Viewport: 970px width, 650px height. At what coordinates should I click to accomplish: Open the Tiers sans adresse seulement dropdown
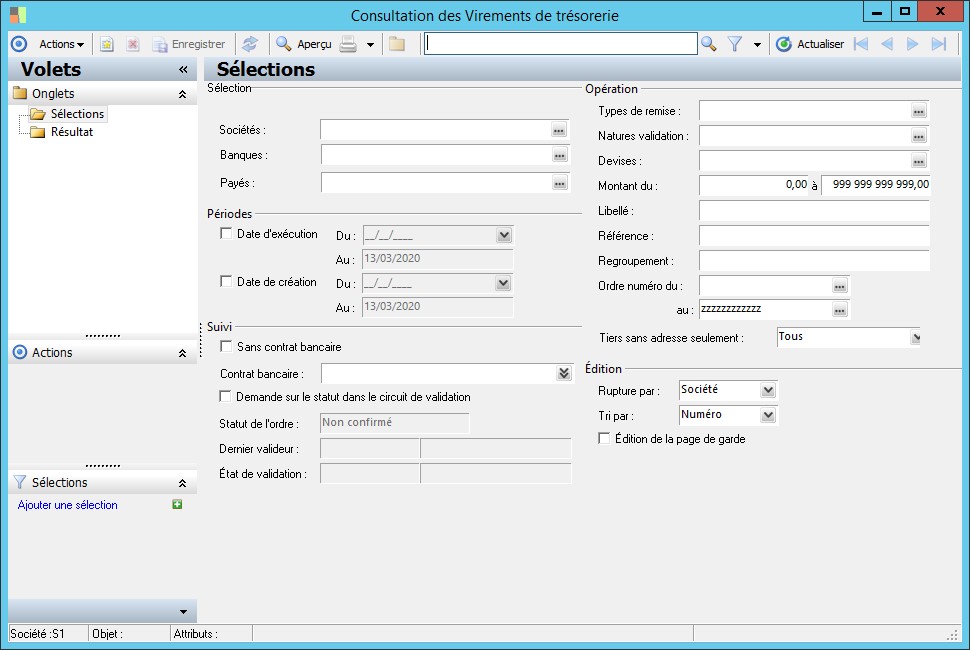[x=914, y=338]
